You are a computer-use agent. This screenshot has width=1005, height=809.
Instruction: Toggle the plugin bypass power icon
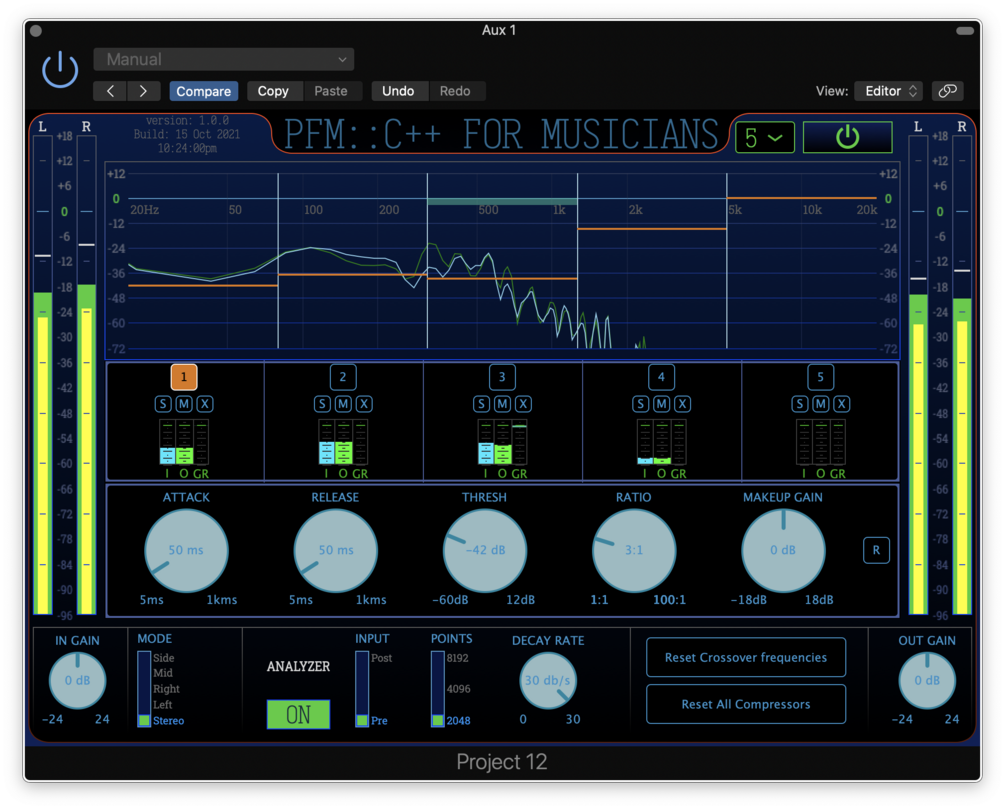pyautogui.click(x=60, y=70)
